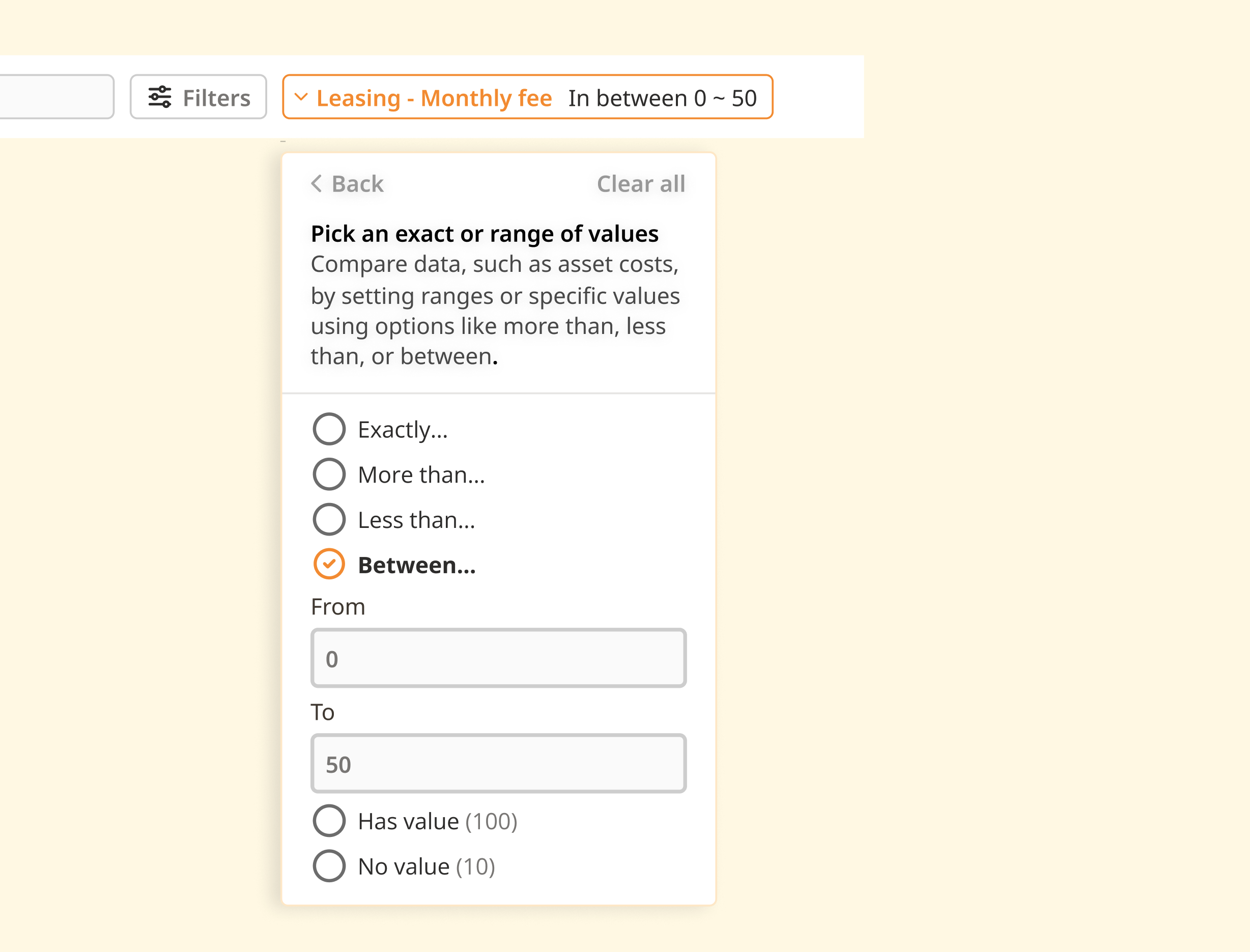Click Clear all to reset filter
This screenshot has width=1250, height=952.
click(x=641, y=184)
